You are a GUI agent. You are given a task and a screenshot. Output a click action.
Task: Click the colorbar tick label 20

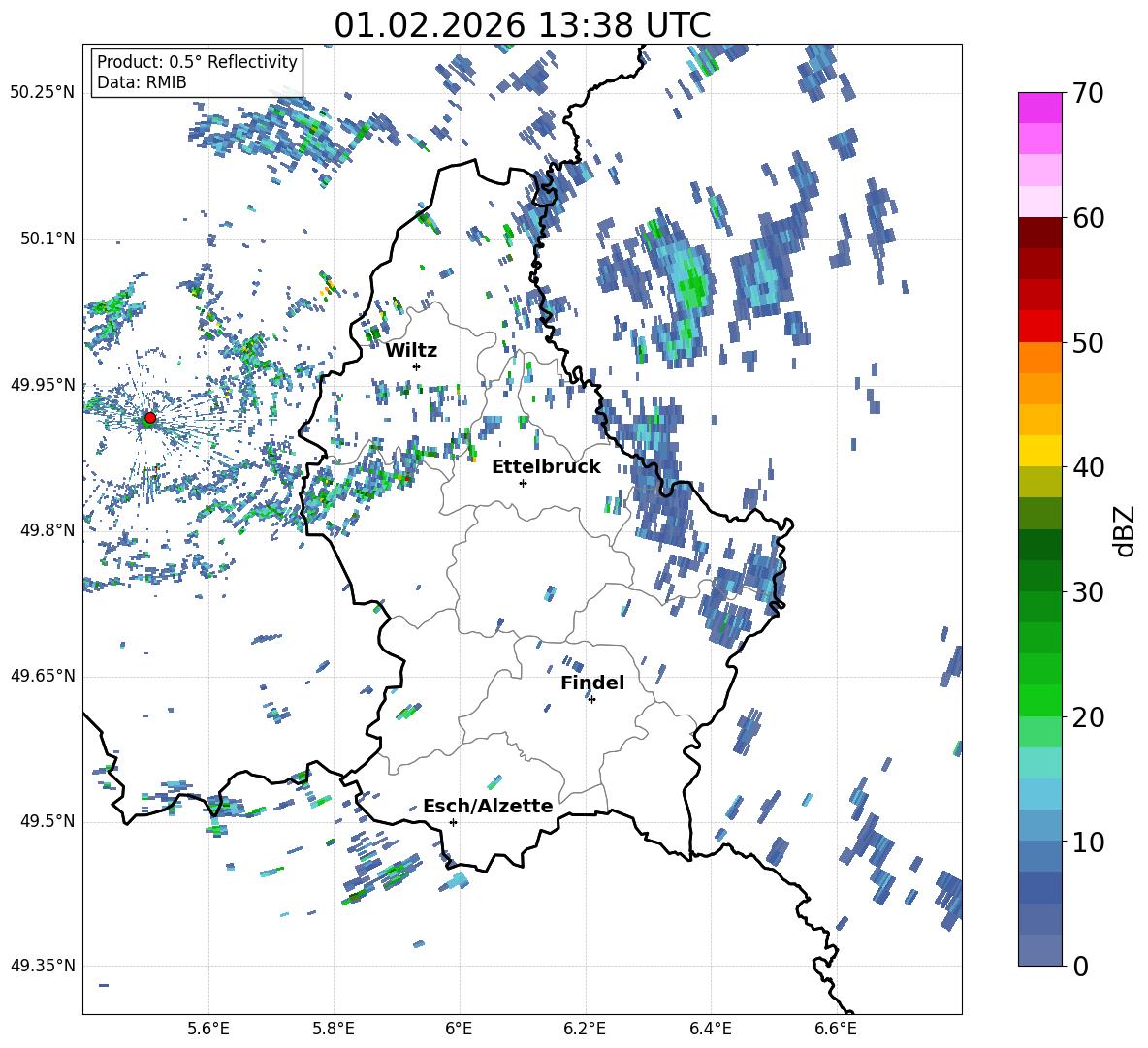click(x=1088, y=717)
